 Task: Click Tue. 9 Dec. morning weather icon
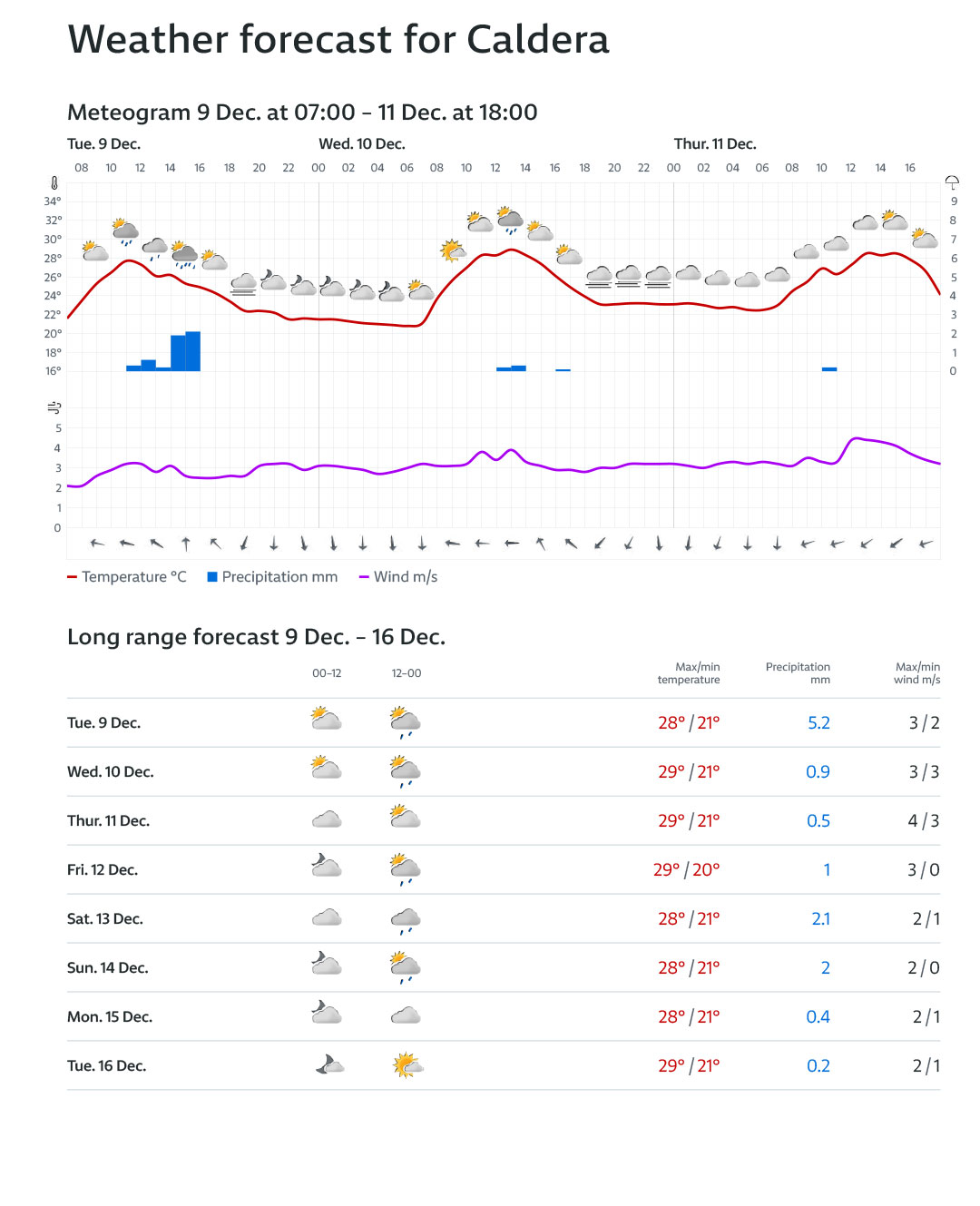[x=326, y=720]
